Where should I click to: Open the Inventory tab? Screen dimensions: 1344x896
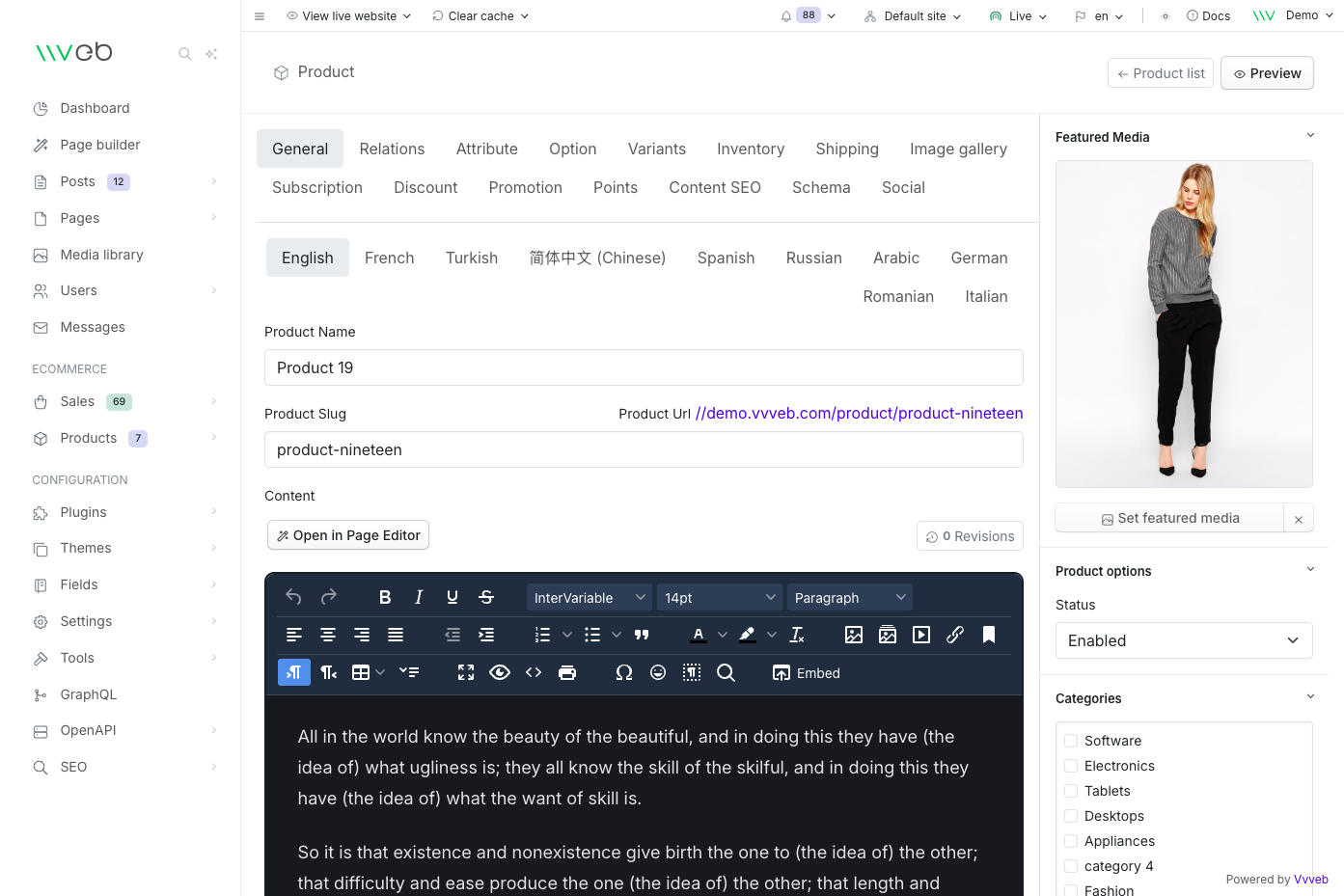tap(751, 149)
